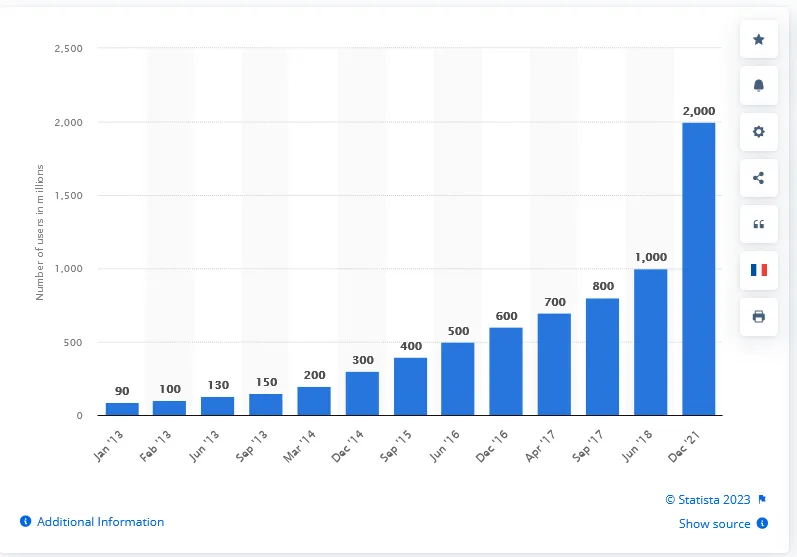Click the 700 data label
Screen dimensions: 797x557
tap(555, 302)
